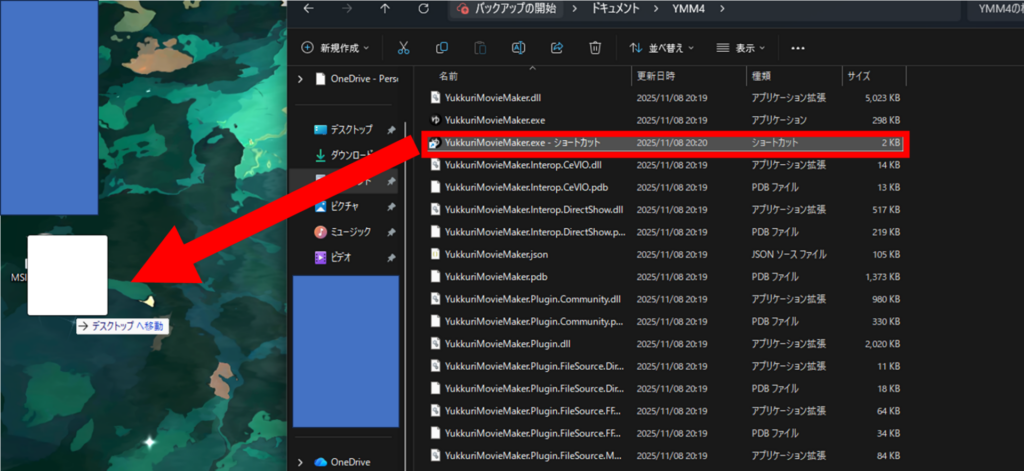Click the YMM4 search field

(x=995, y=9)
